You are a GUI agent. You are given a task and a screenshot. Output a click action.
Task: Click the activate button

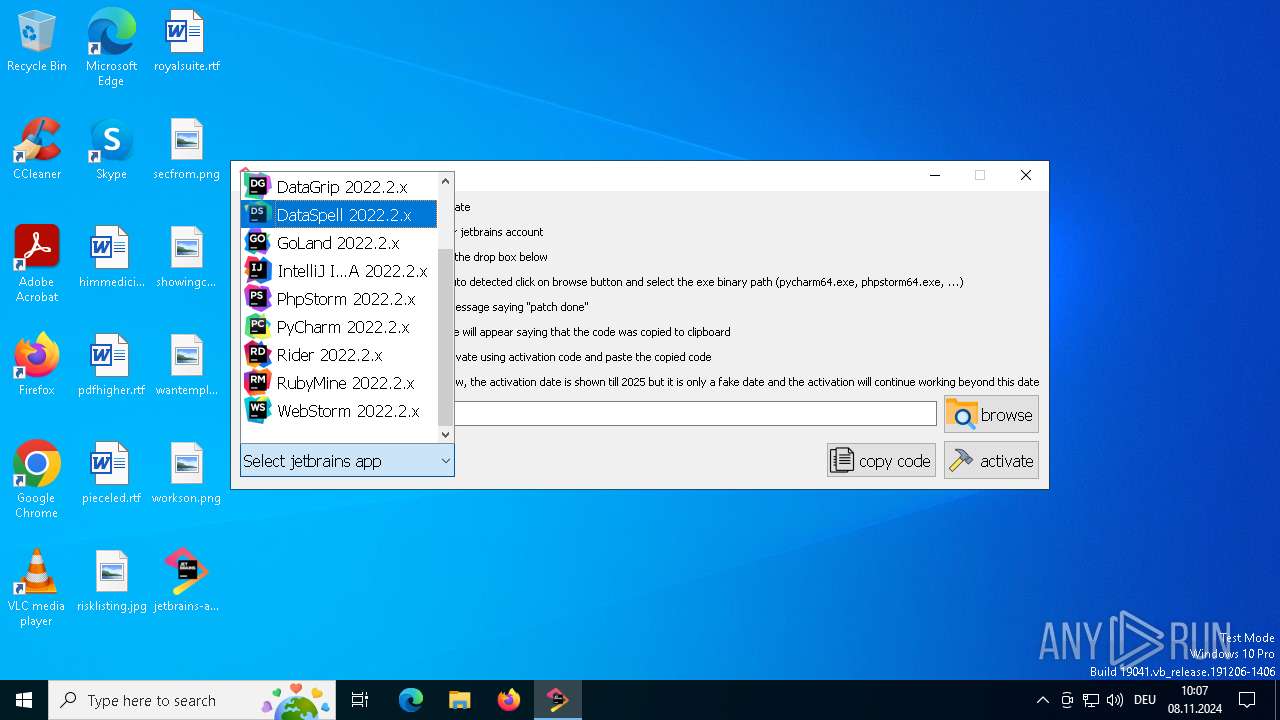click(991, 461)
